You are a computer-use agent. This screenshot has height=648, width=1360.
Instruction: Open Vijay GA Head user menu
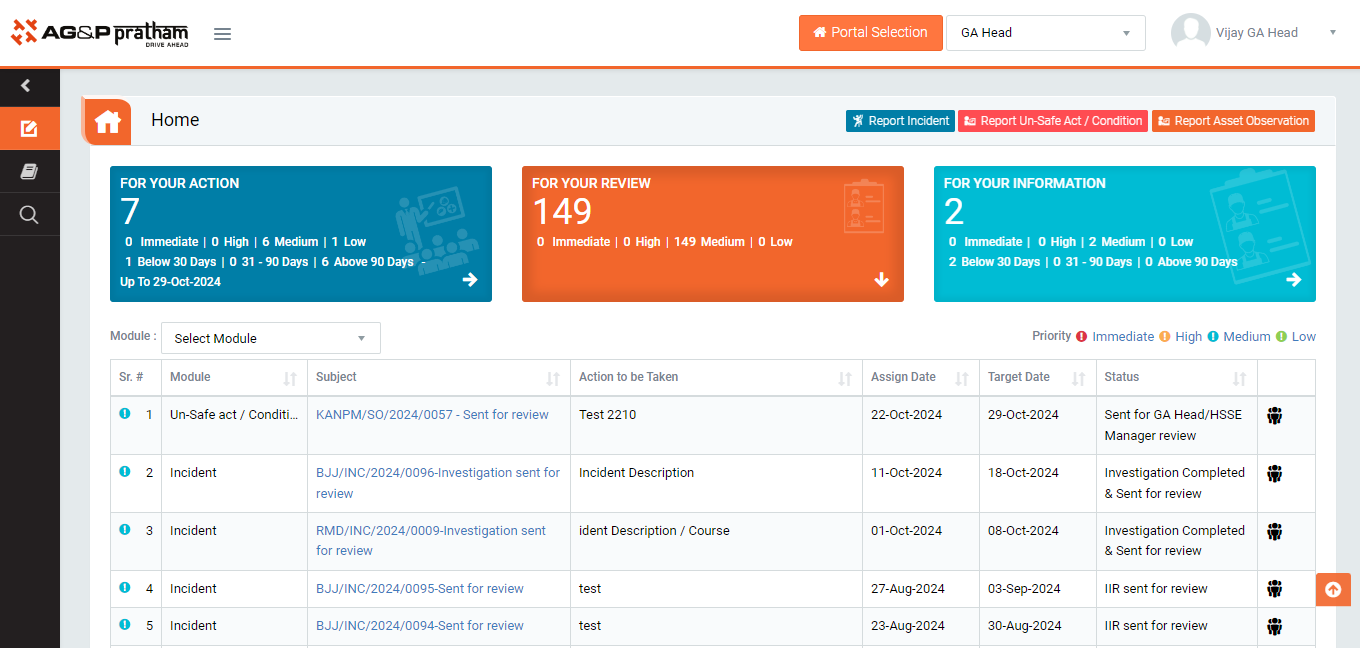tap(1255, 33)
